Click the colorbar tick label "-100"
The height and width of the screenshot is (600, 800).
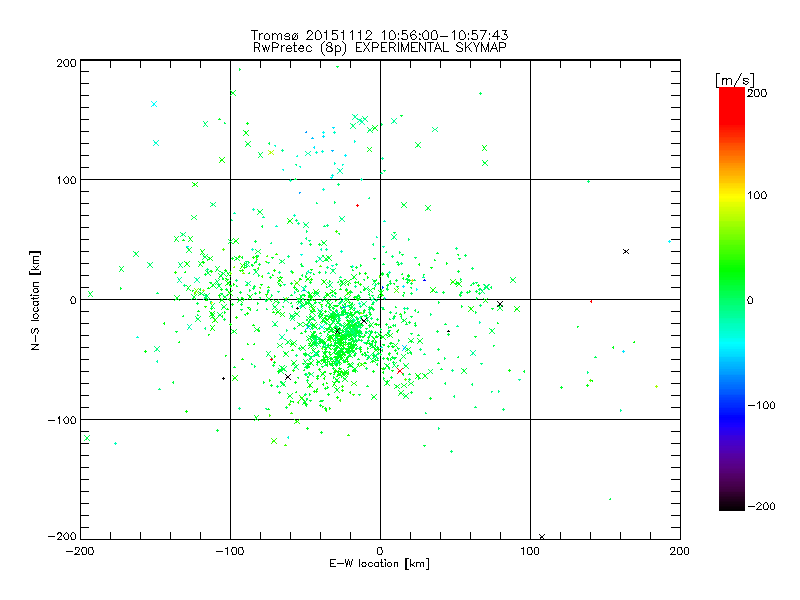(761, 405)
